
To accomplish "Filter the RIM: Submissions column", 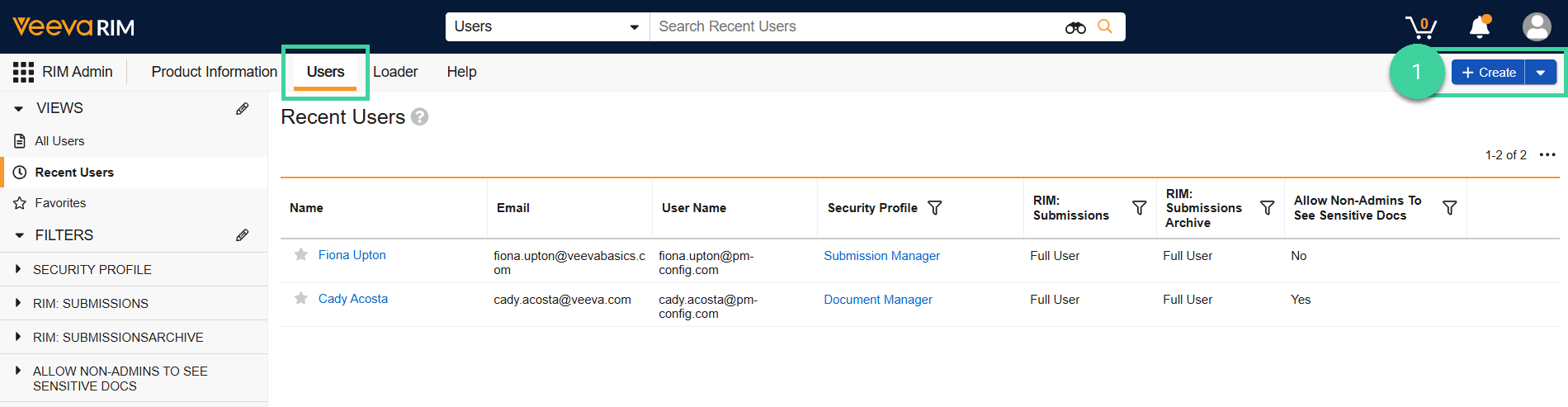I will coord(1140,208).
